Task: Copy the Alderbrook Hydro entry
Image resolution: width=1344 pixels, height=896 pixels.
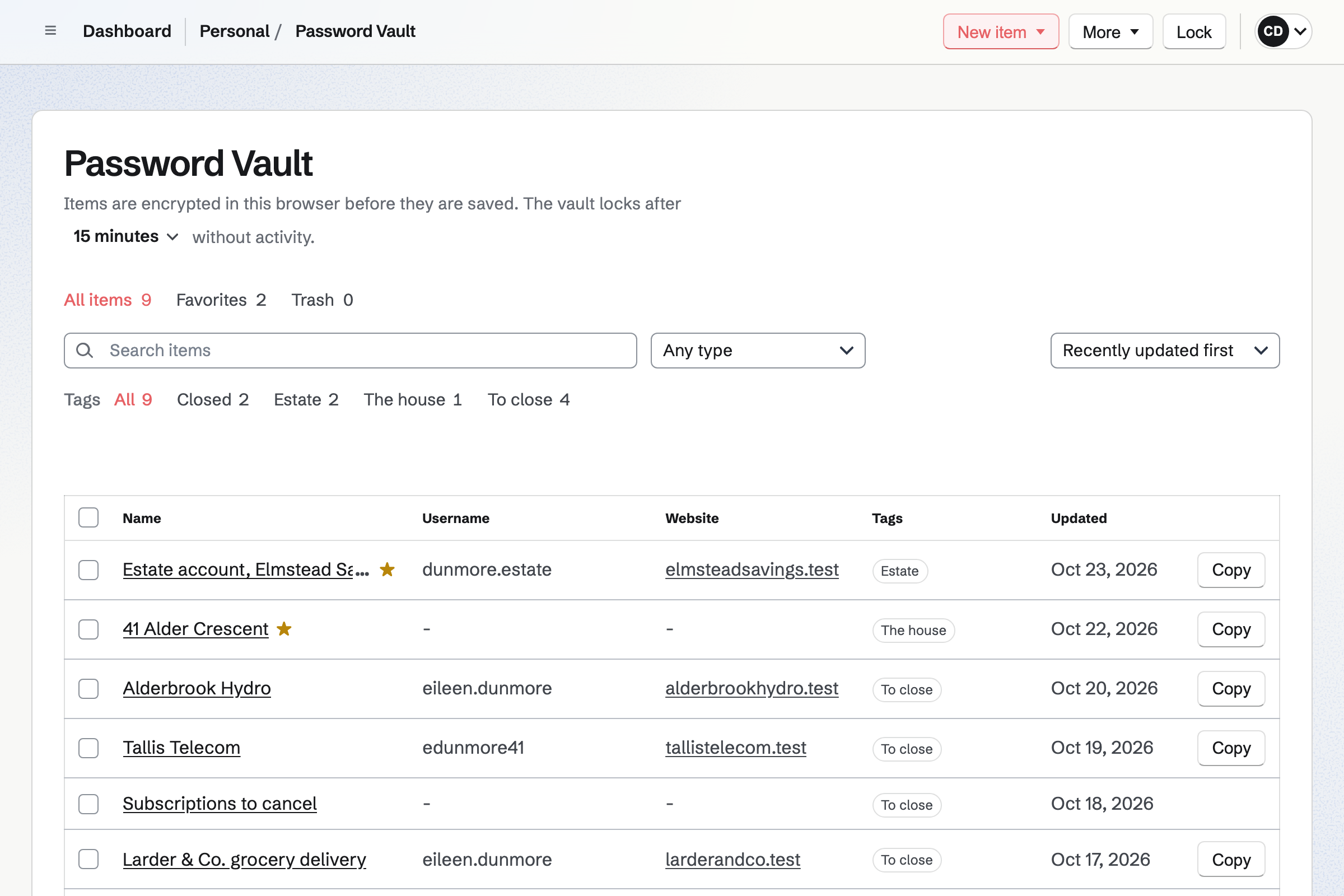Action: (1231, 689)
